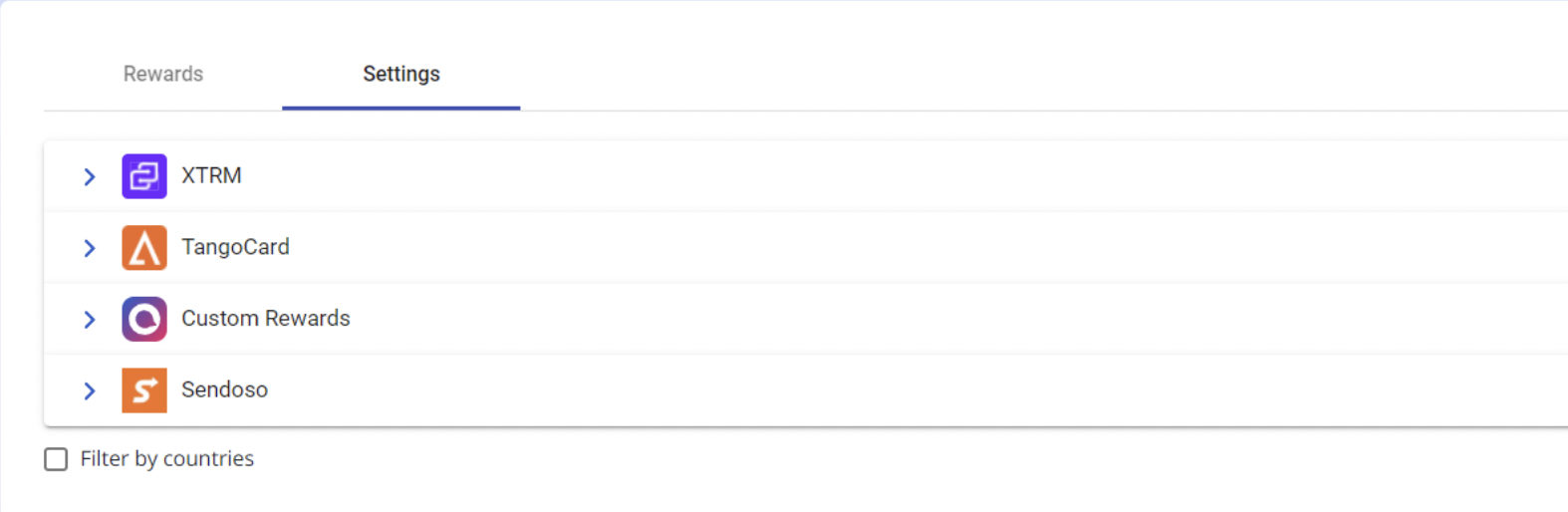Image resolution: width=1568 pixels, height=512 pixels.
Task: Expand the TangoCard section chevron
Action: pos(90,248)
